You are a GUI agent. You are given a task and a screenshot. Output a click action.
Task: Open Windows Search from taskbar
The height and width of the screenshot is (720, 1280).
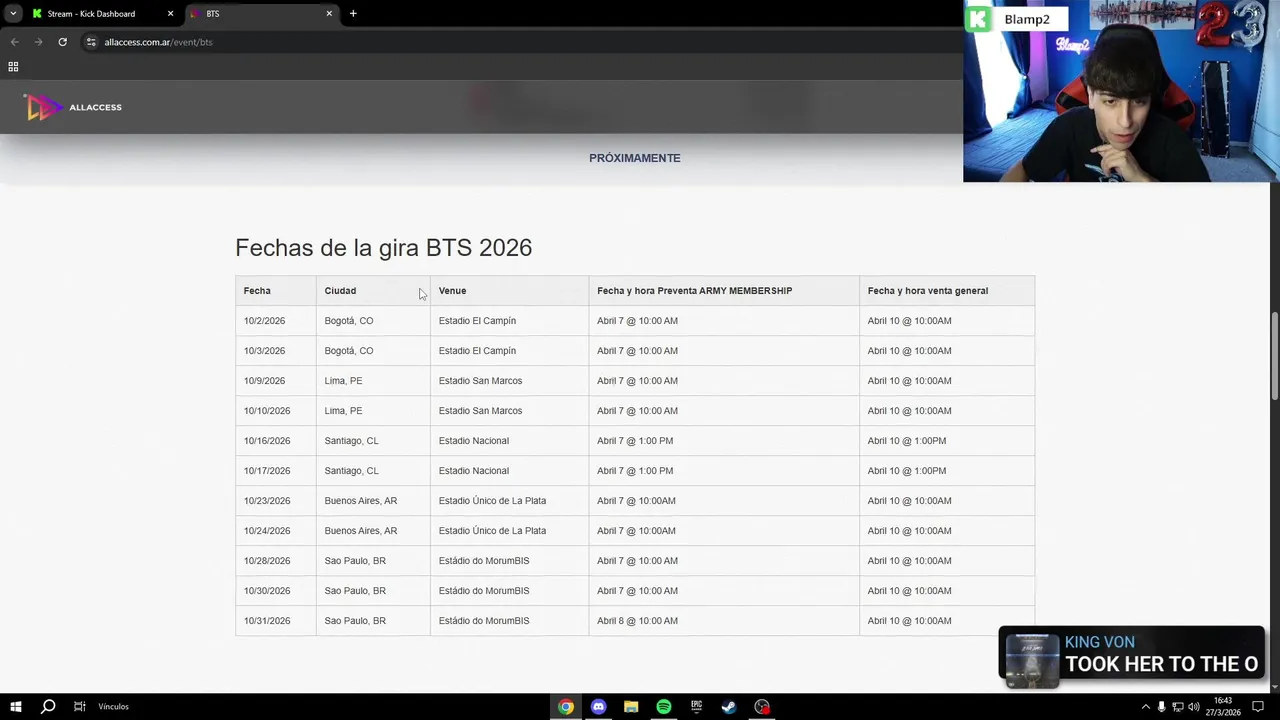click(48, 707)
